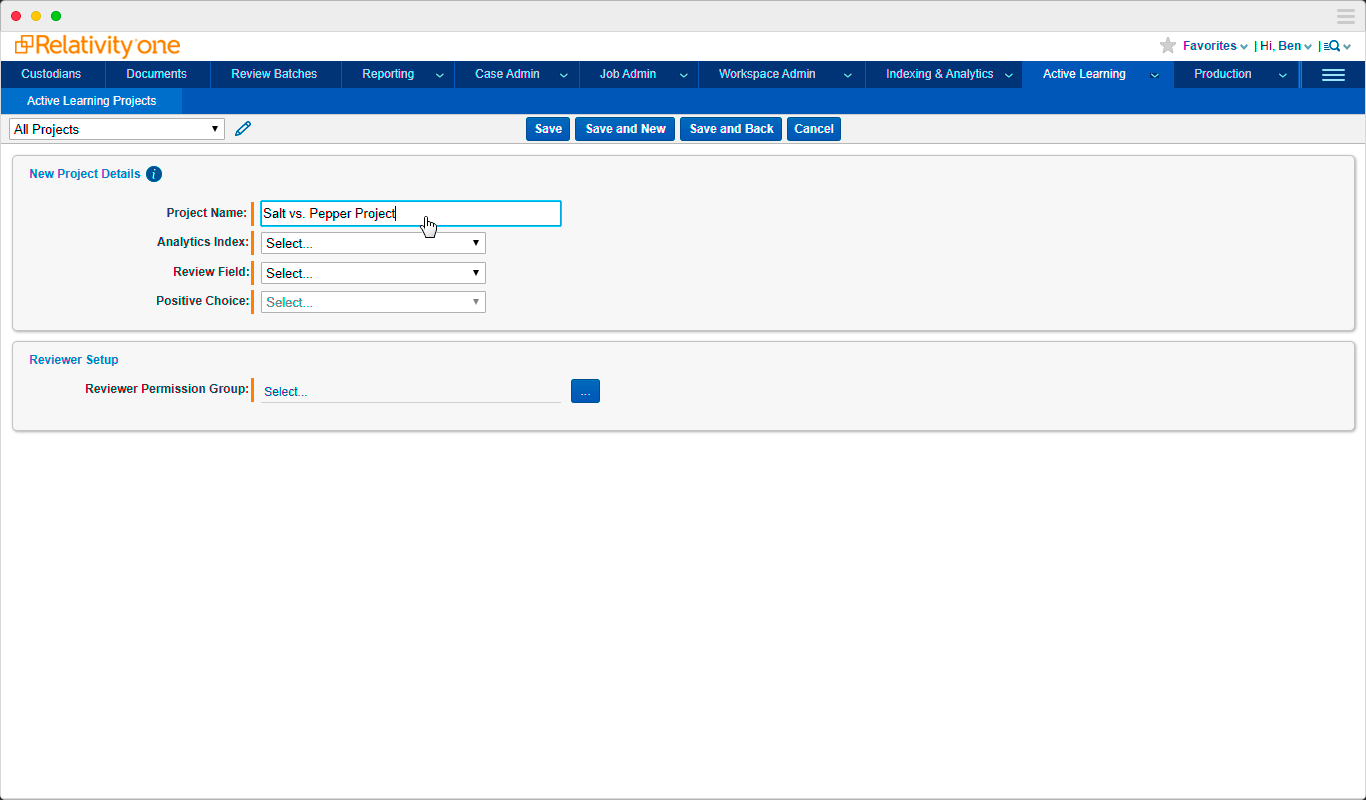Open the quick search magnifier icon
1366x800 pixels.
click(1331, 46)
